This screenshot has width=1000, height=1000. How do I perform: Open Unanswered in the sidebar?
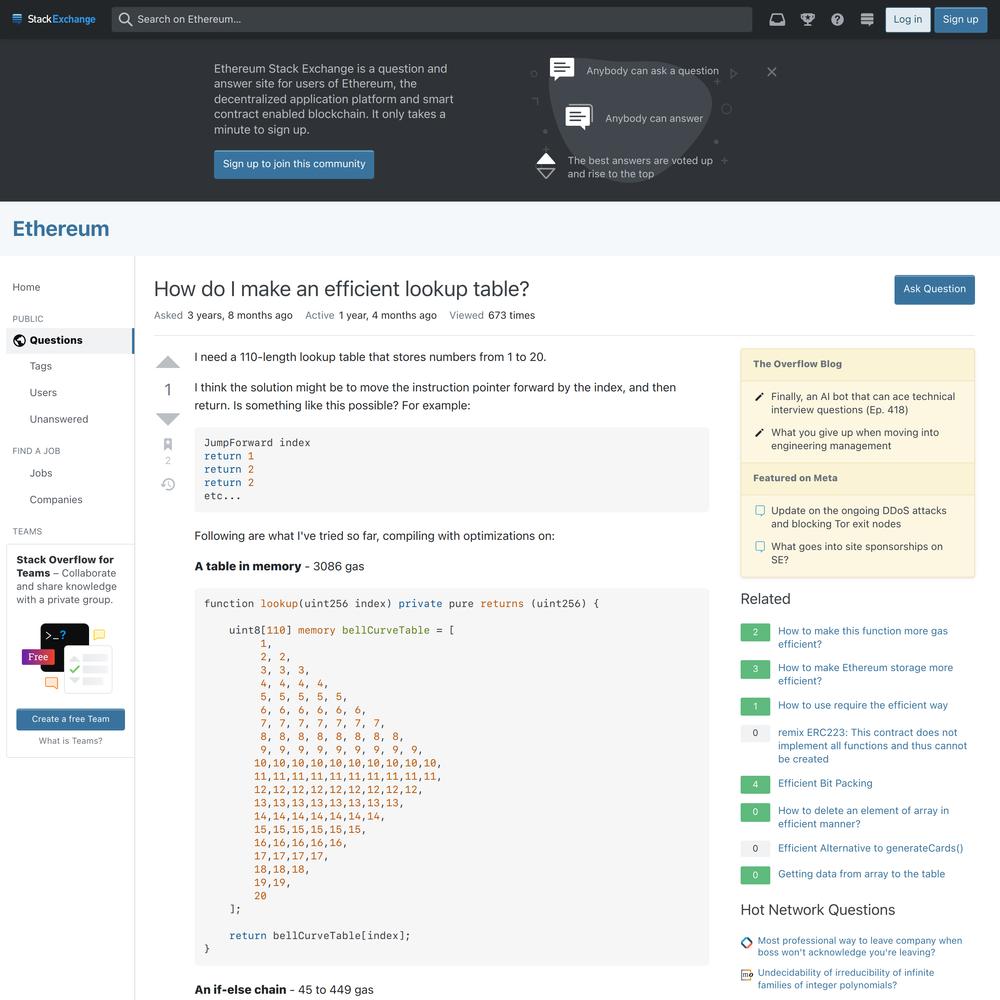(x=59, y=419)
